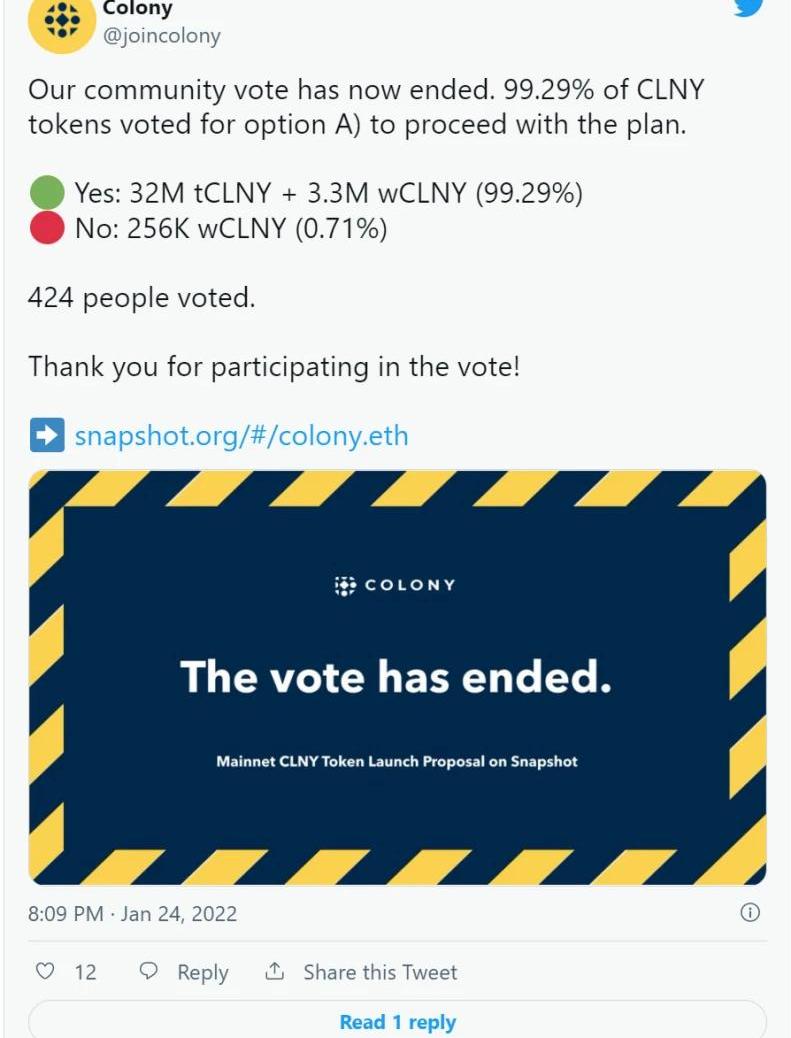This screenshot has width=791, height=1038.
Task: Open the snapshot.org/#/colony.eth link
Action: pos(241,436)
